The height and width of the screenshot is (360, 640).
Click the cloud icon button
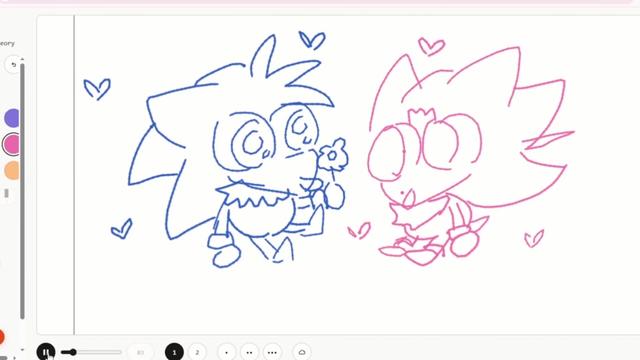click(302, 352)
